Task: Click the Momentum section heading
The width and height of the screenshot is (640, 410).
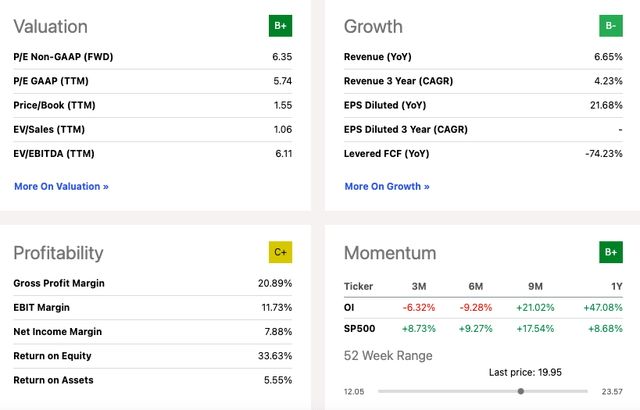Action: pos(390,253)
